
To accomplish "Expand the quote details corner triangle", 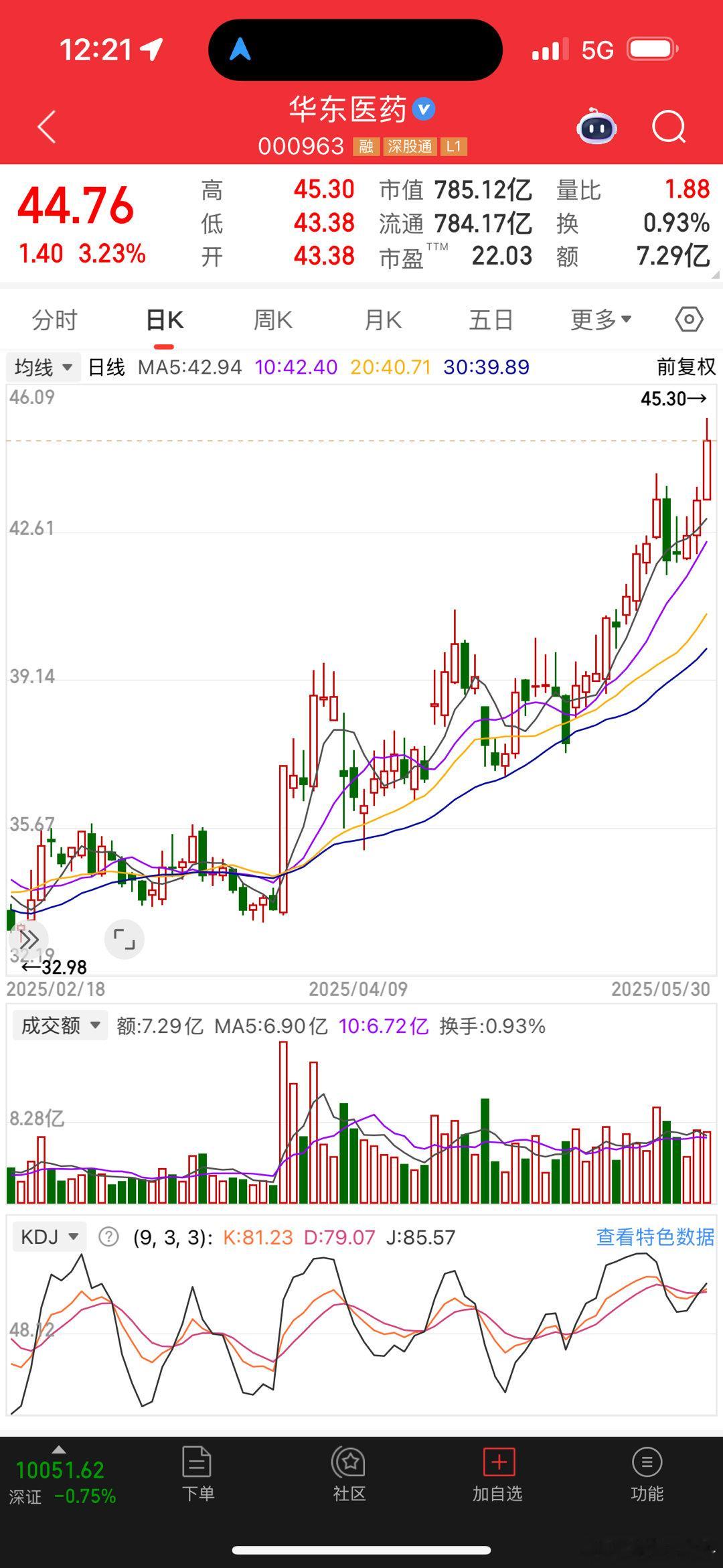I will pos(715,274).
